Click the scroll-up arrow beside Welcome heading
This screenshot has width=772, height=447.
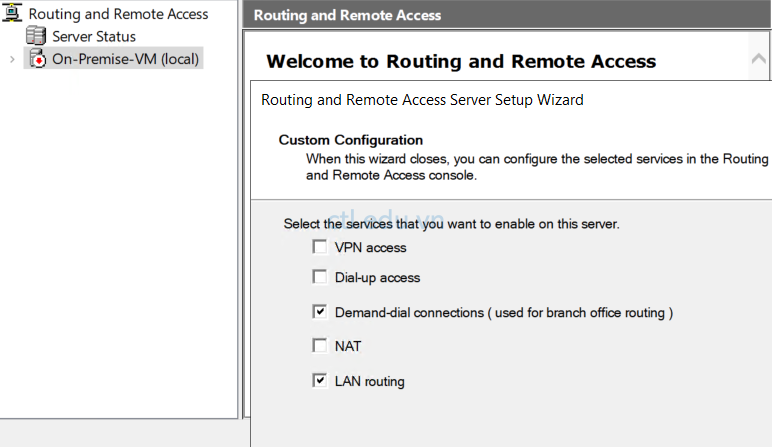pos(759,59)
